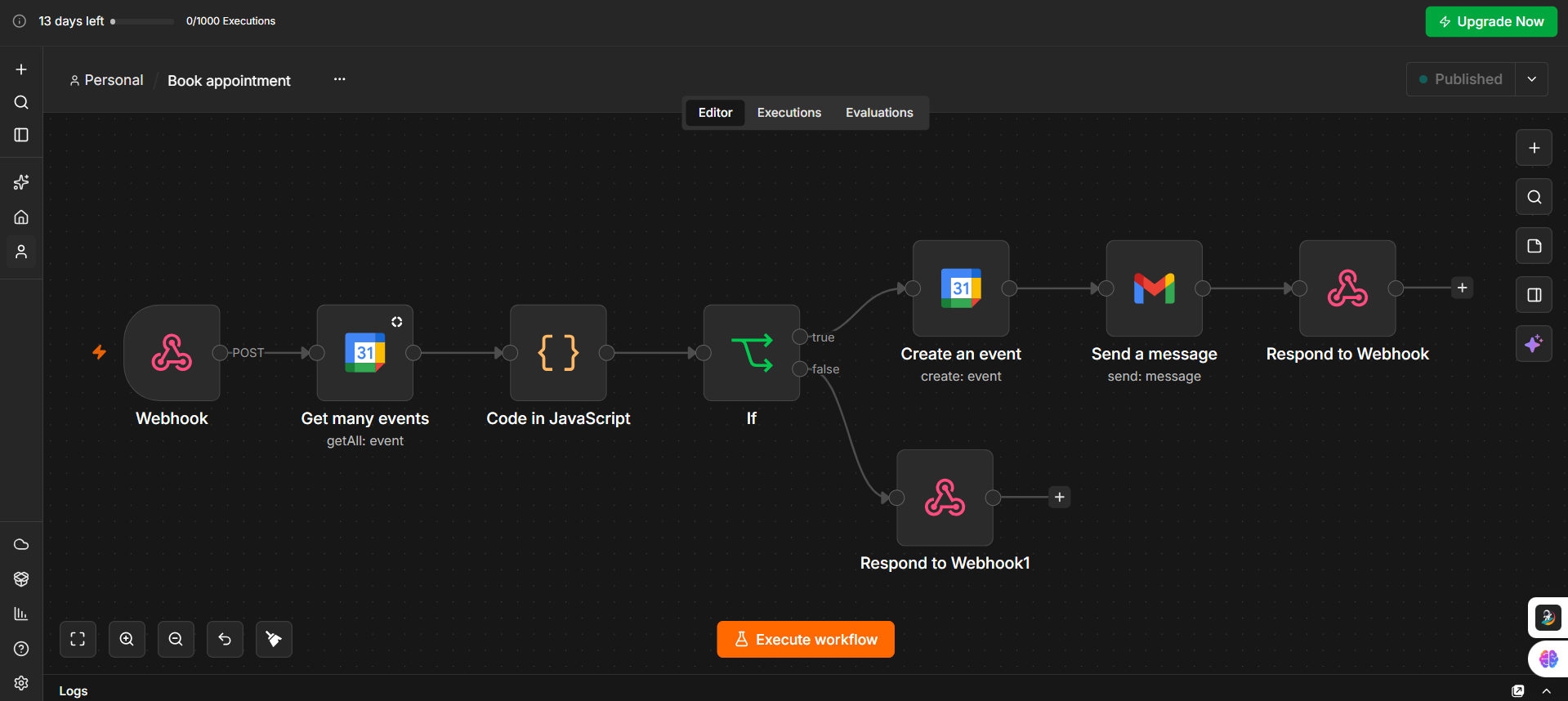Click the Book appointment workflow name
Image resolution: width=1568 pixels, height=701 pixels.
coord(229,81)
